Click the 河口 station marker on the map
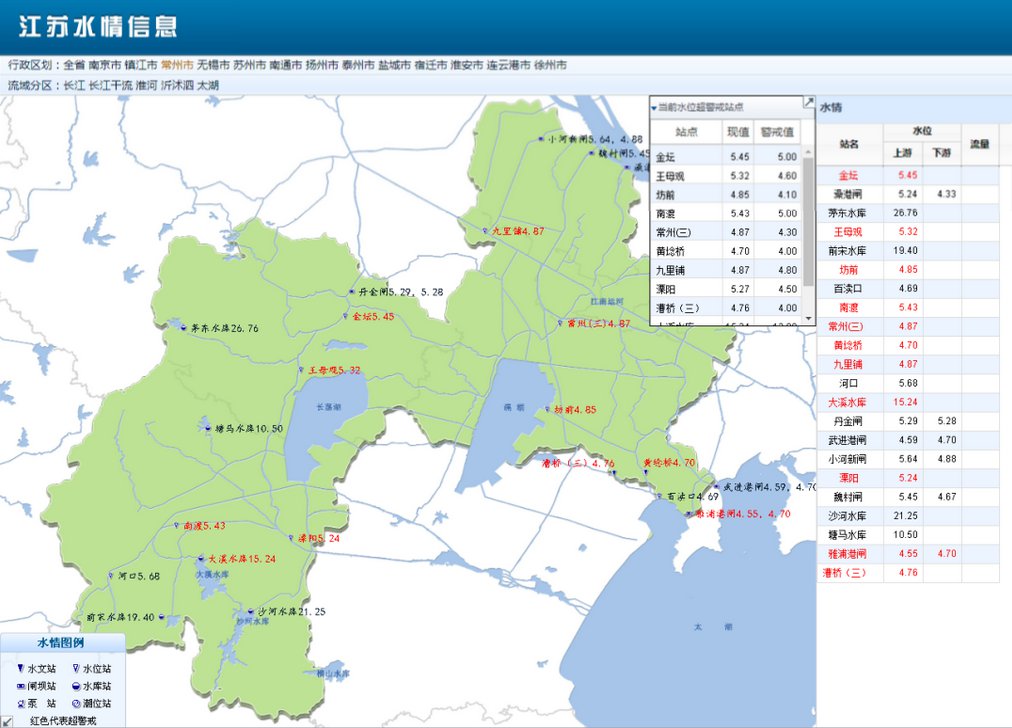Image resolution: width=1012 pixels, height=728 pixels. click(x=110, y=576)
